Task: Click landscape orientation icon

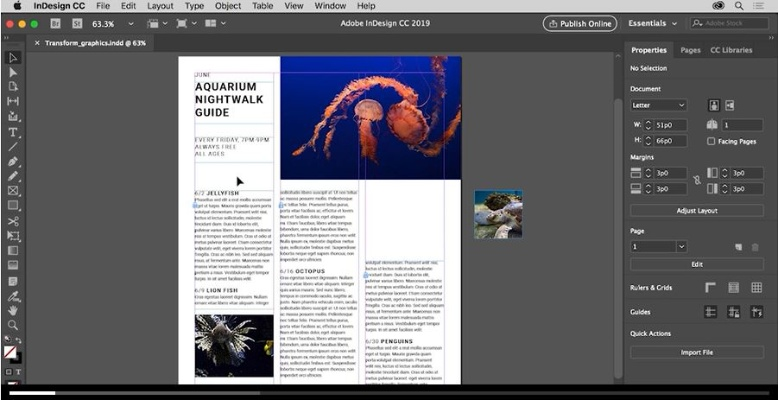Action: click(730, 105)
